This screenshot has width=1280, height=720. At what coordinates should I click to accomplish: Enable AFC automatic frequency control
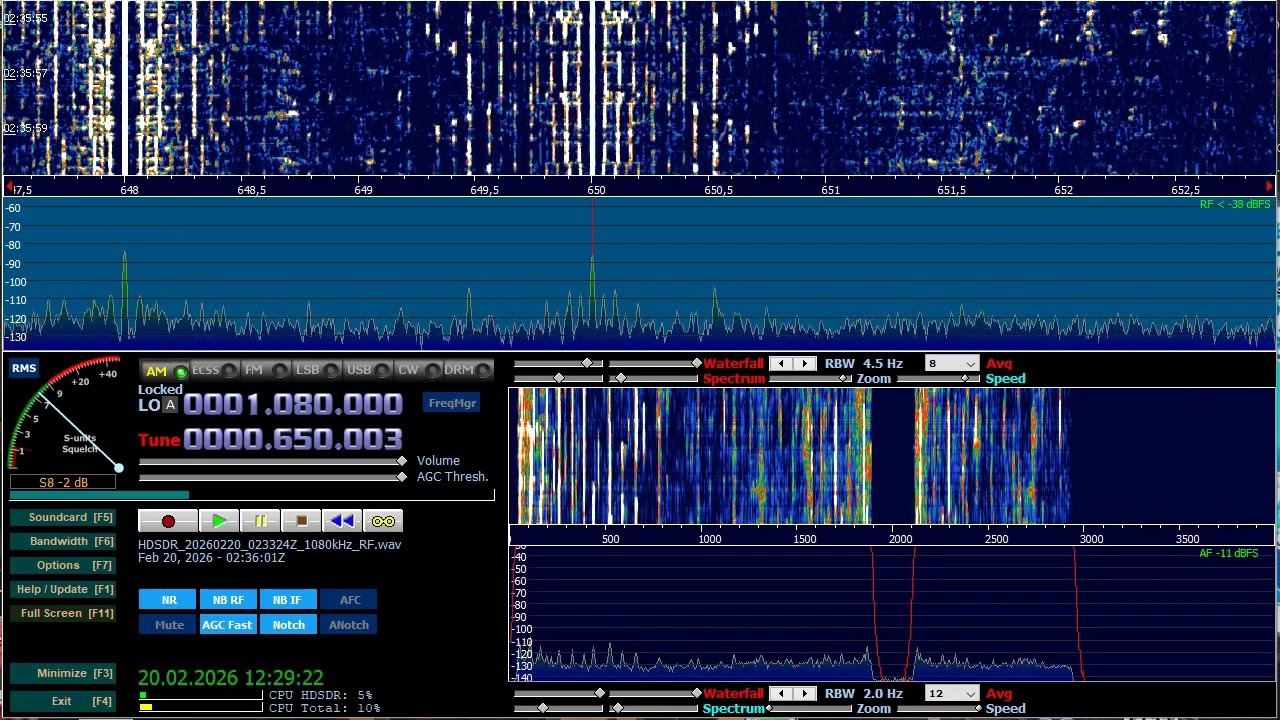[x=350, y=600]
